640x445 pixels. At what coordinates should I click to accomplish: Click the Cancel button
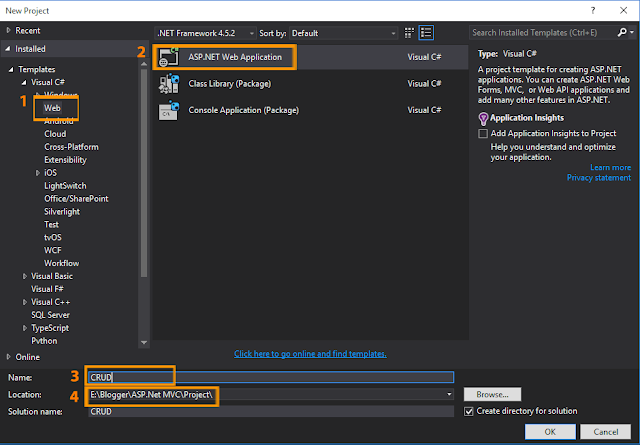[x=606, y=432]
